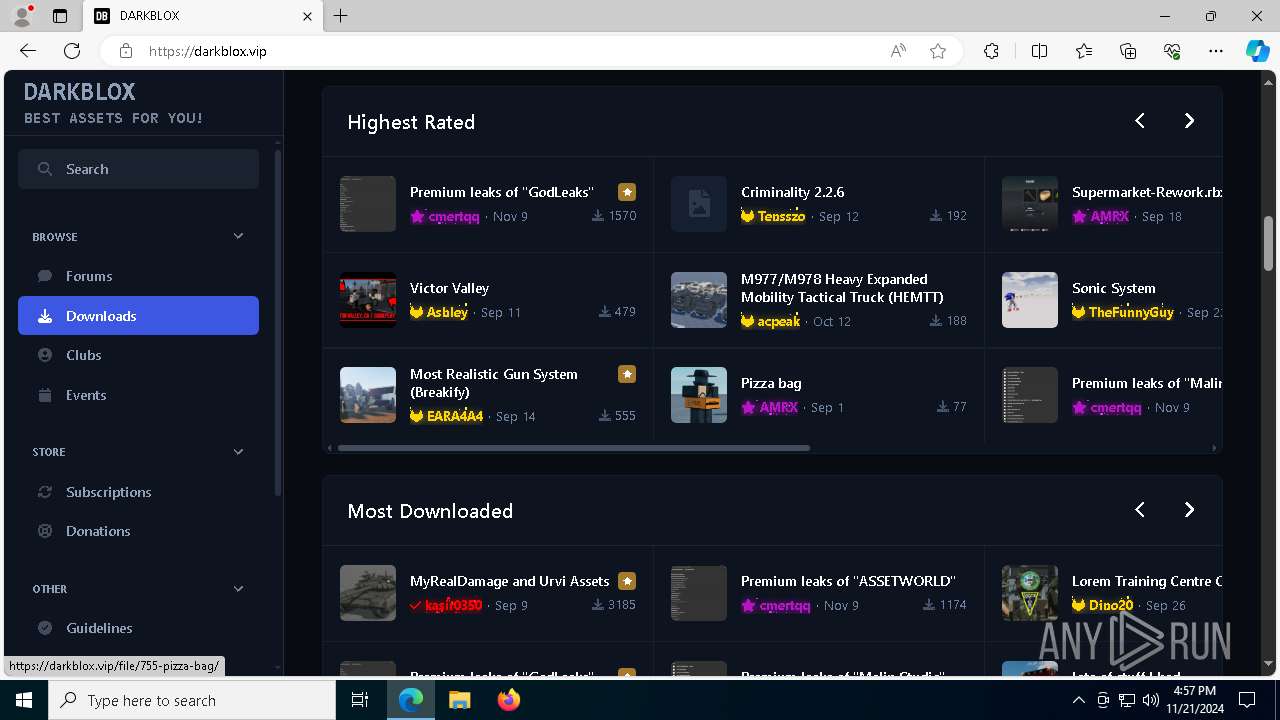The image size is (1280, 720).
Task: Open Most Realistic Gun System (Breakify)
Action: [493, 383]
